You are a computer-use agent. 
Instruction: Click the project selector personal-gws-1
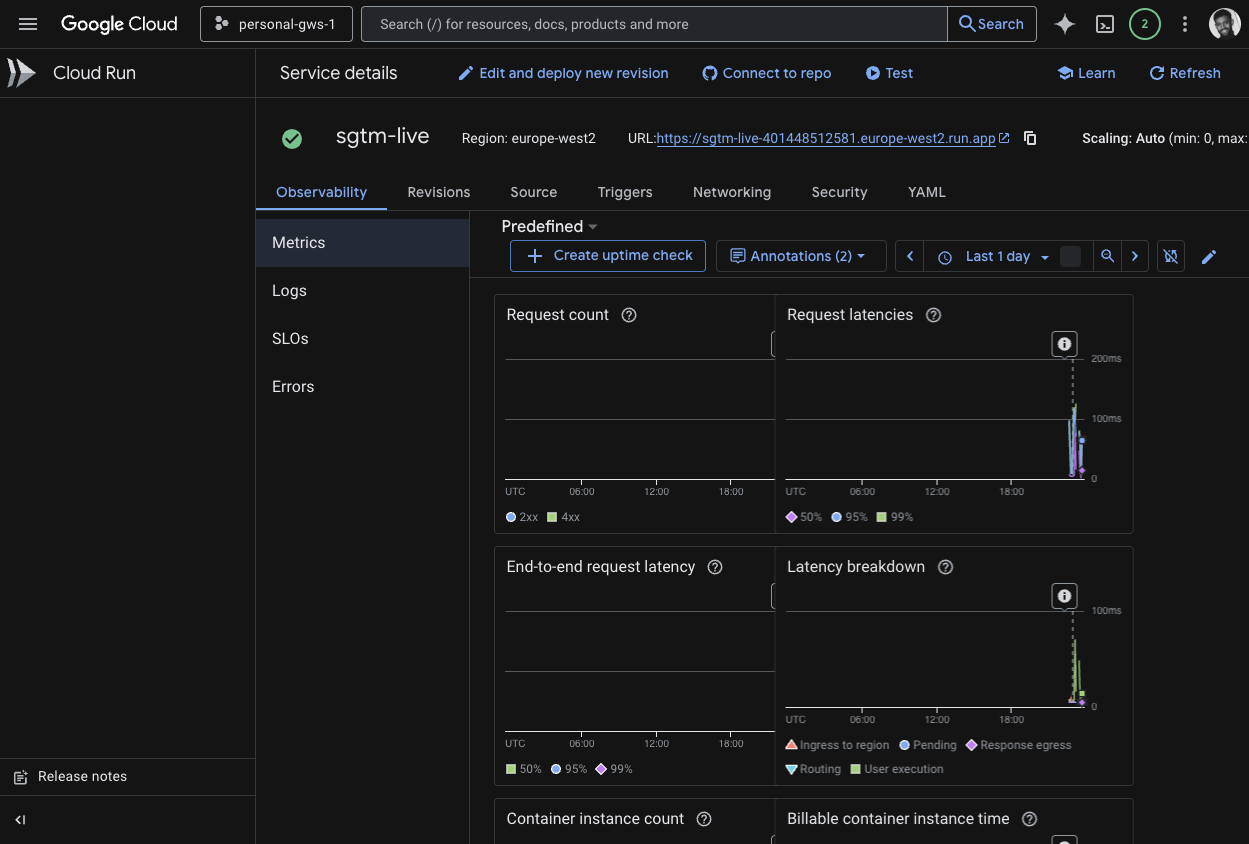click(x=276, y=23)
